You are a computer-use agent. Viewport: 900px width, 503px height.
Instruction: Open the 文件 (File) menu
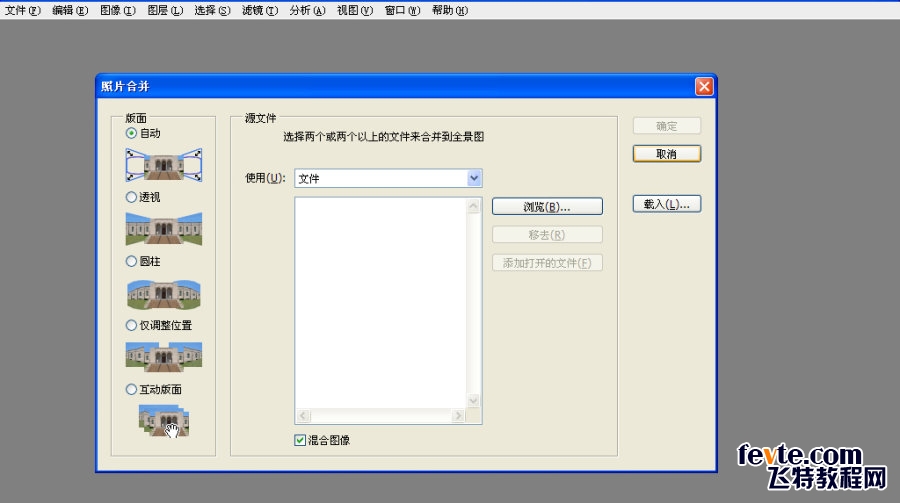[22, 10]
